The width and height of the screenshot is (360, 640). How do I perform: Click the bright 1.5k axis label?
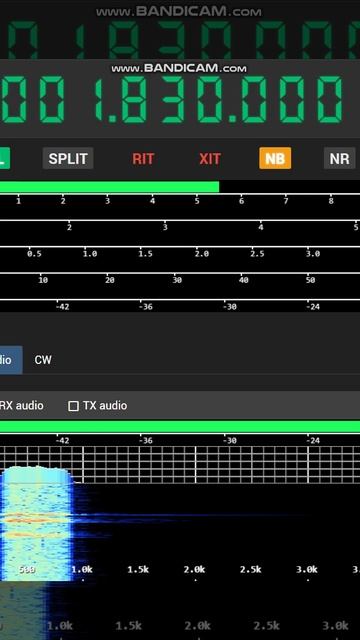pyautogui.click(x=138, y=569)
